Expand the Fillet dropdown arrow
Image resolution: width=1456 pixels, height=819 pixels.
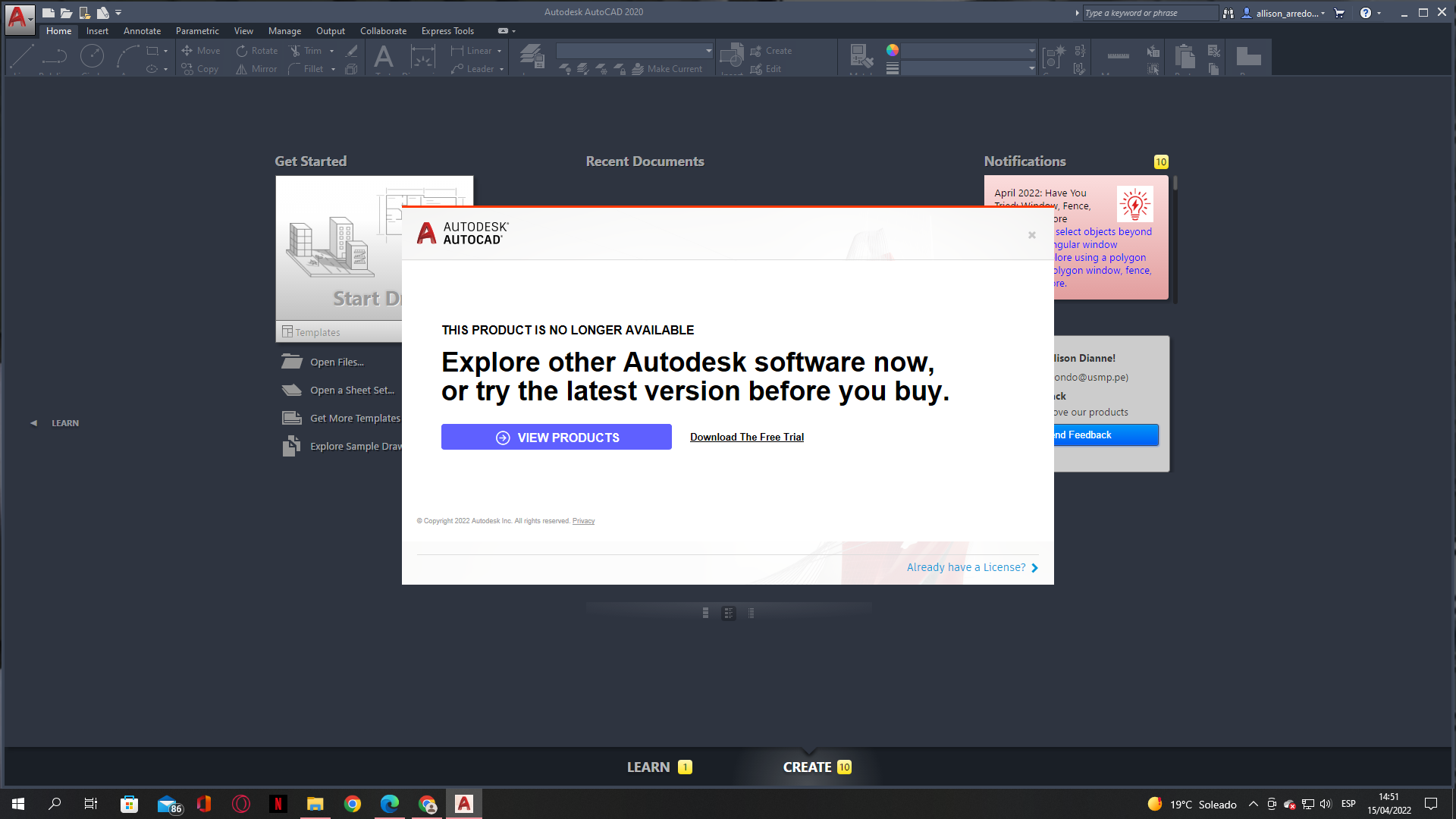[333, 69]
